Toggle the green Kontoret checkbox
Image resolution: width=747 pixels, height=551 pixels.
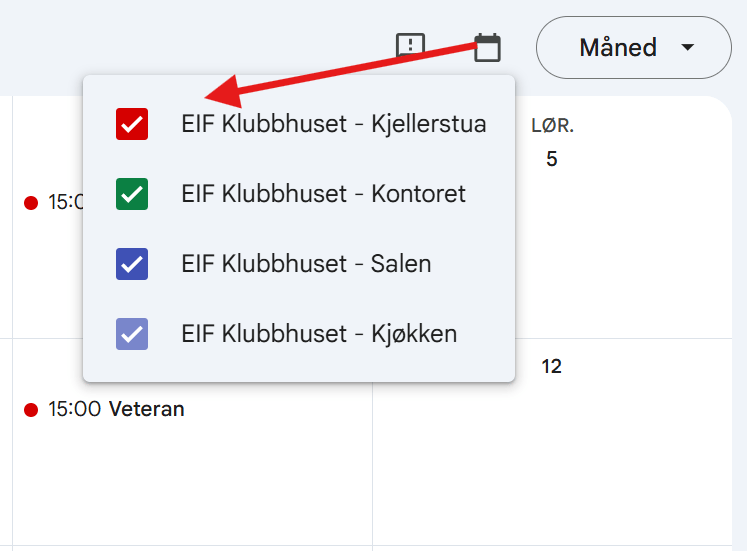(132, 194)
